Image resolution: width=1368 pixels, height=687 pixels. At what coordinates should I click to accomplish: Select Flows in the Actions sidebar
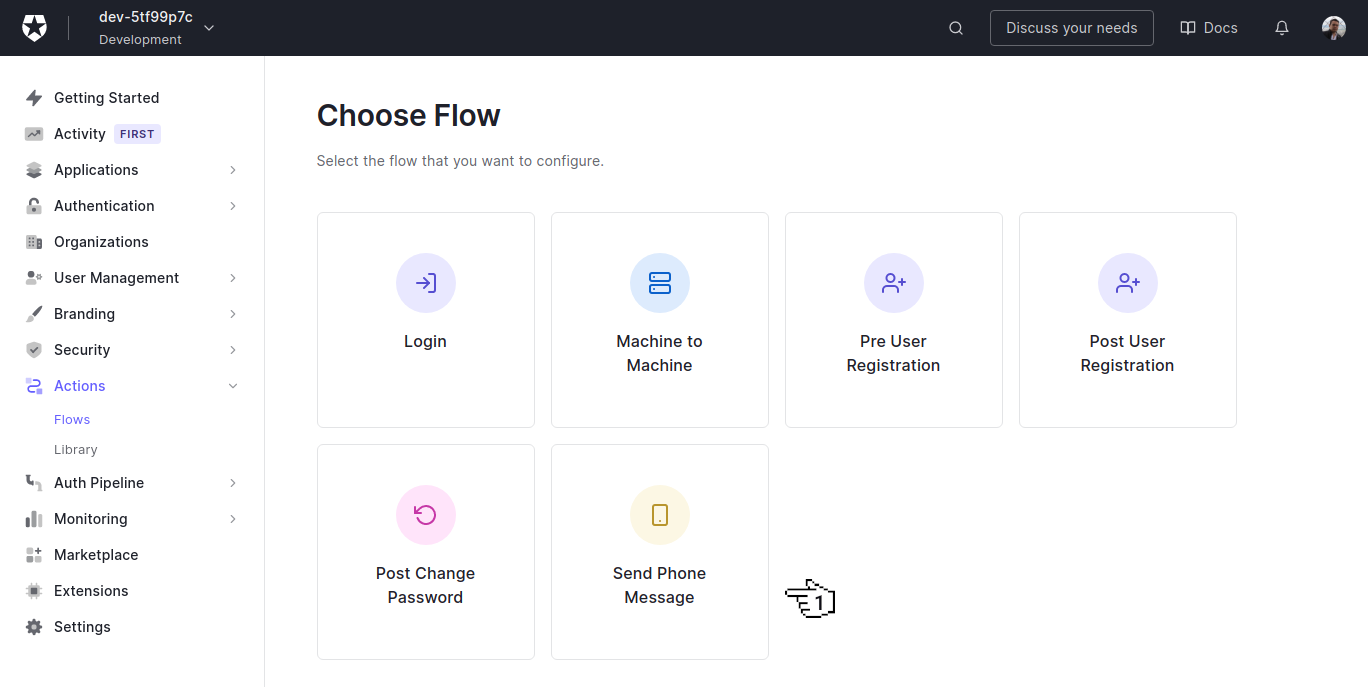[71, 419]
